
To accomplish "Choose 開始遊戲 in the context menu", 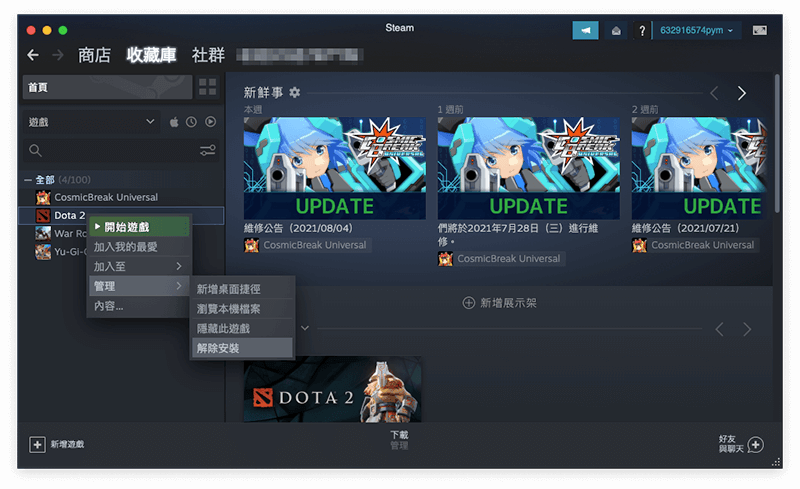I will click(x=139, y=227).
